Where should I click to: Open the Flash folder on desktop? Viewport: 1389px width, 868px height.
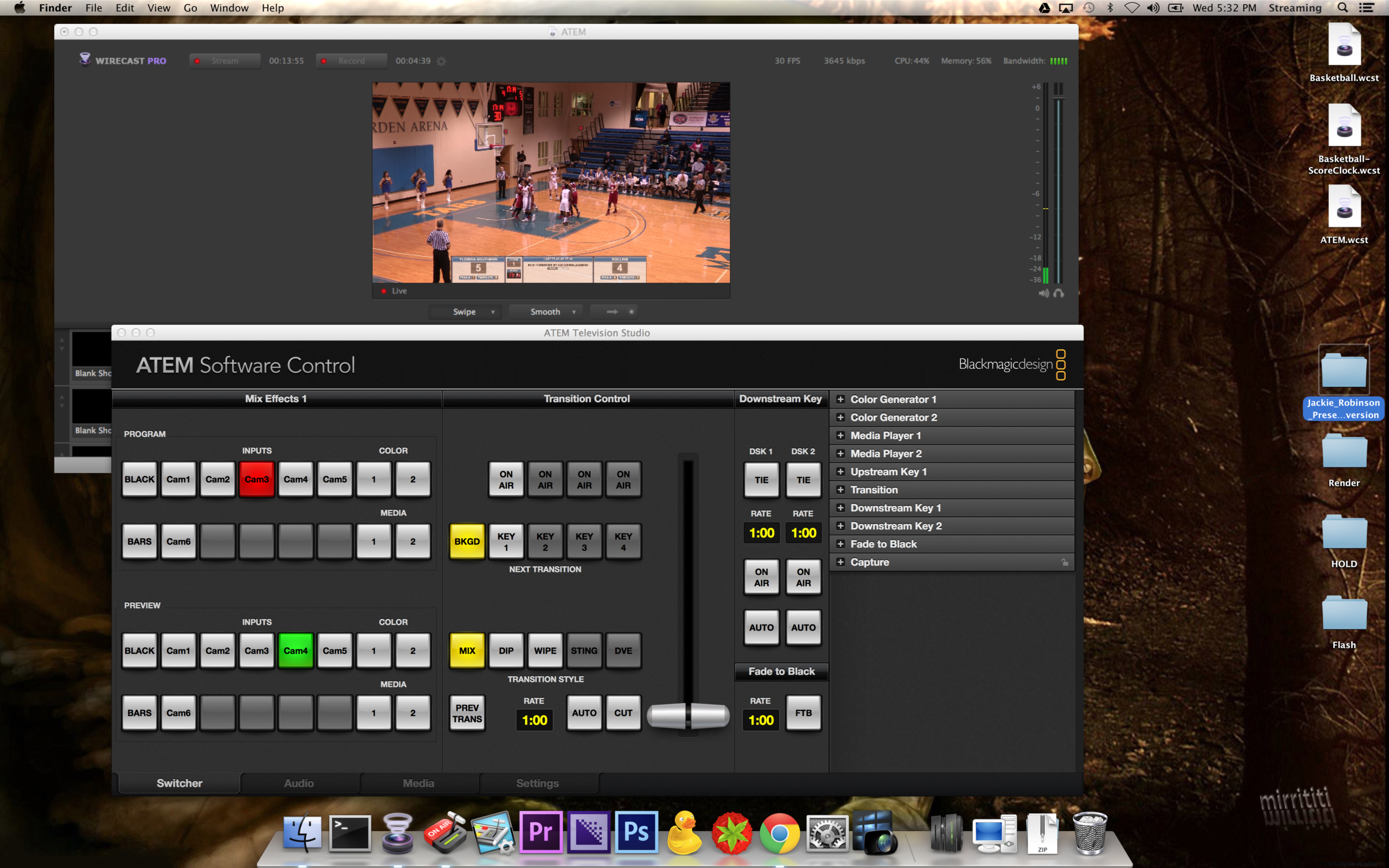[1343, 622]
